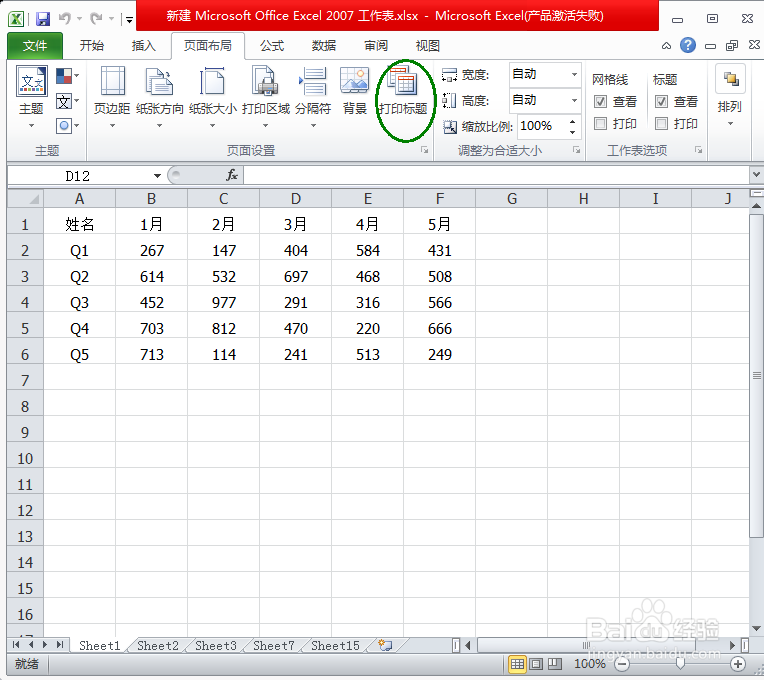764x680 pixels.
Task: Open Page Setup (页面设置) dialog launcher
Action: [x=425, y=150]
